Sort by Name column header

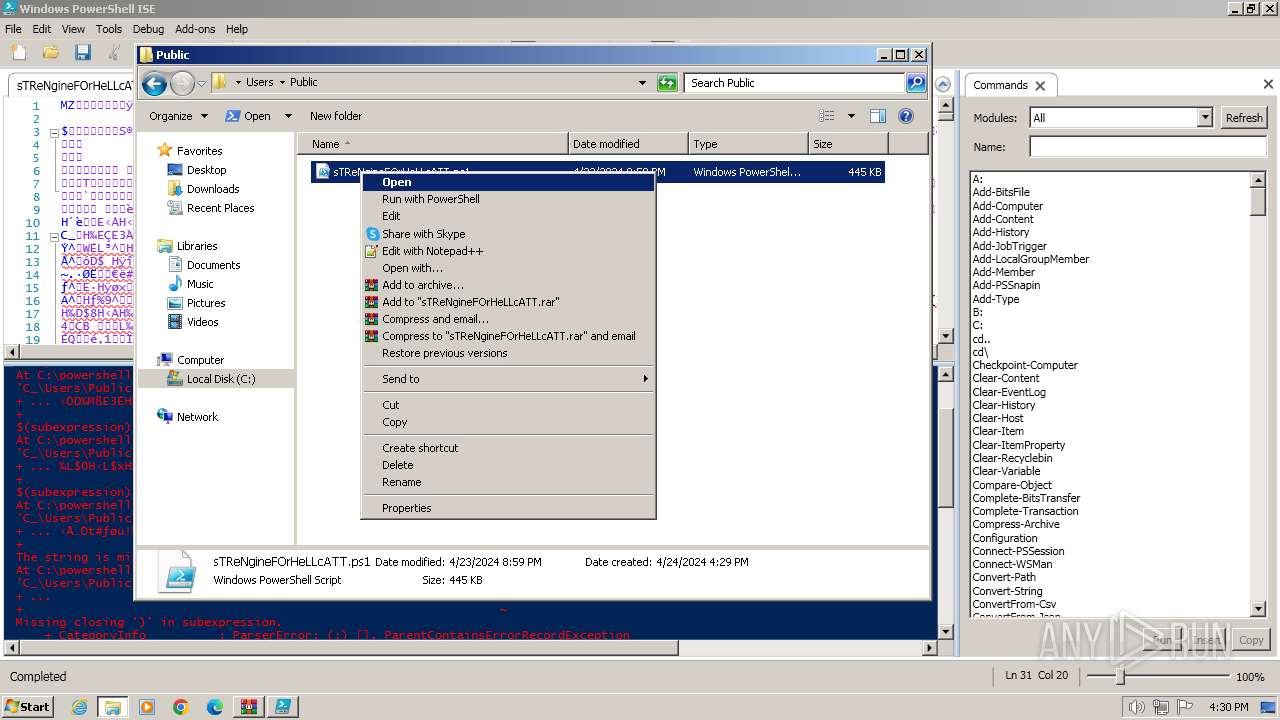point(432,144)
